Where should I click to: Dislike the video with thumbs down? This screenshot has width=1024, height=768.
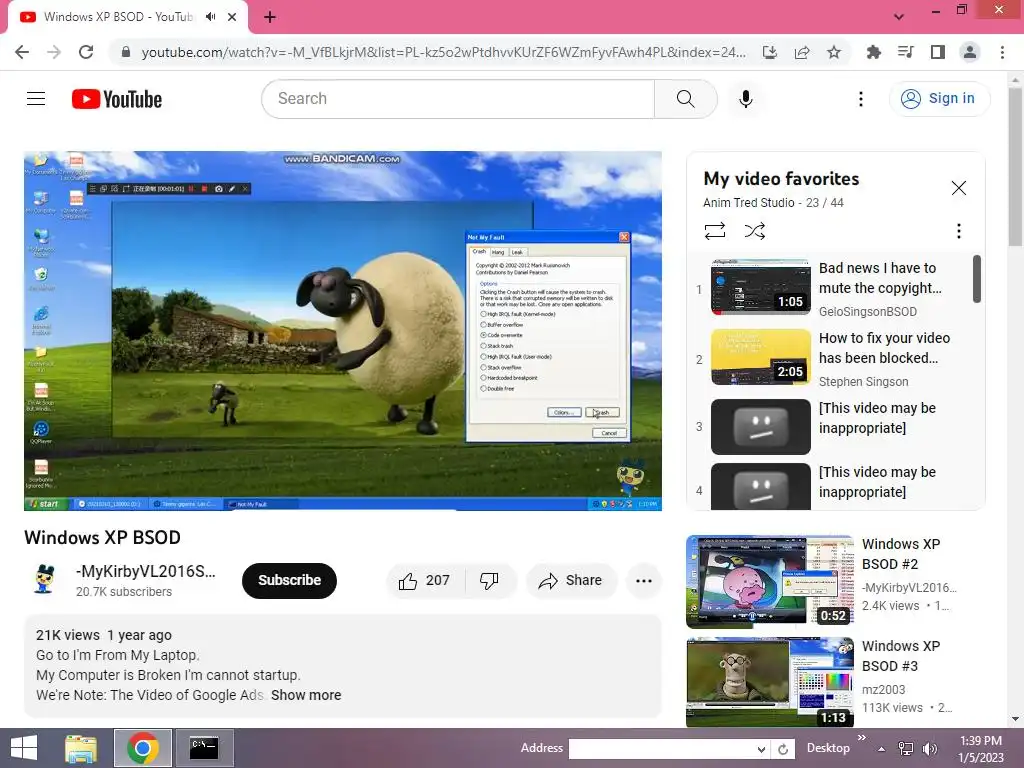tap(490, 581)
